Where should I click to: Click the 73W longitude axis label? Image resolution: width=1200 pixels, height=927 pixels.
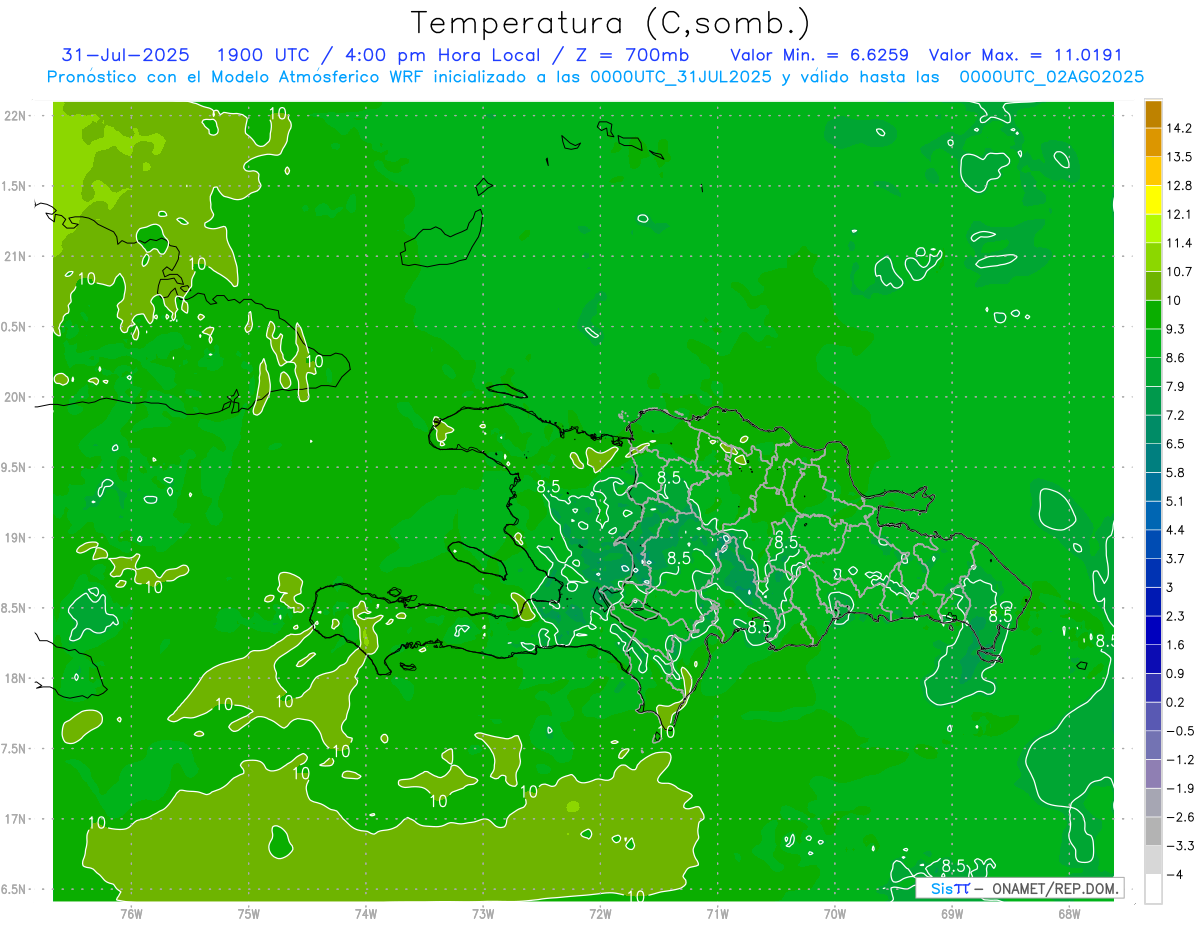(483, 914)
